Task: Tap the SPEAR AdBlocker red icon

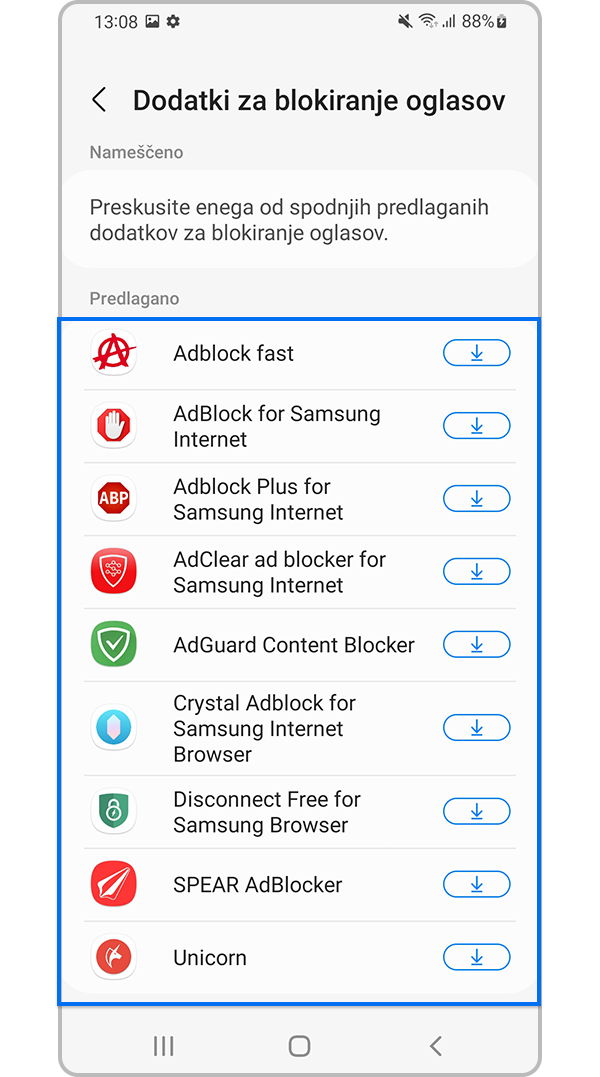Action: [114, 884]
